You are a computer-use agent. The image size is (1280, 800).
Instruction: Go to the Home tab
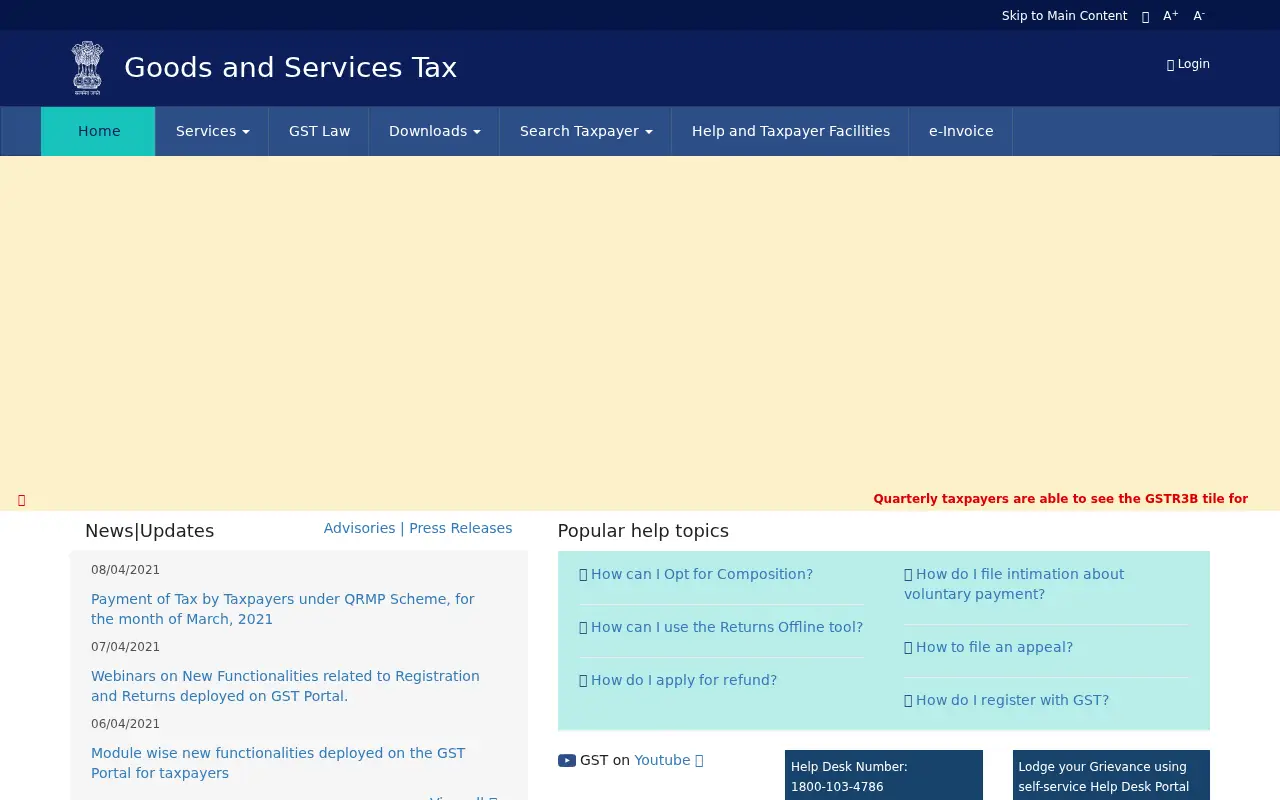pyautogui.click(x=98, y=131)
